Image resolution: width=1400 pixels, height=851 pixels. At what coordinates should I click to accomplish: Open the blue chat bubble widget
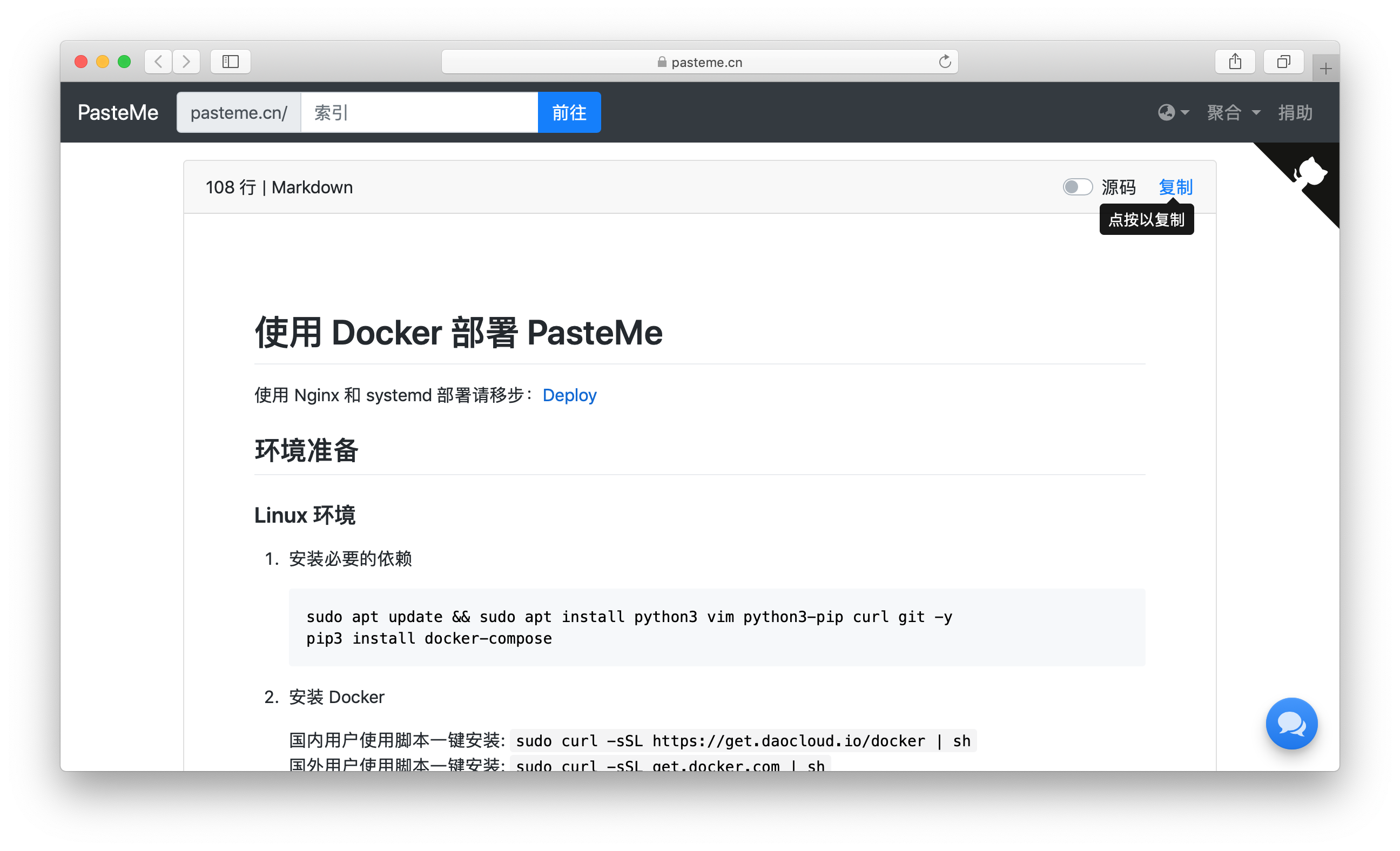coord(1291,723)
